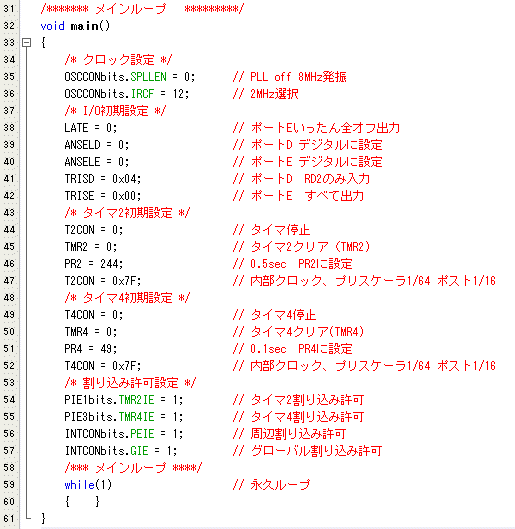515x529 pixels.
Task: Click 'TRISE = 0x00;' statement
Action: coord(103,196)
